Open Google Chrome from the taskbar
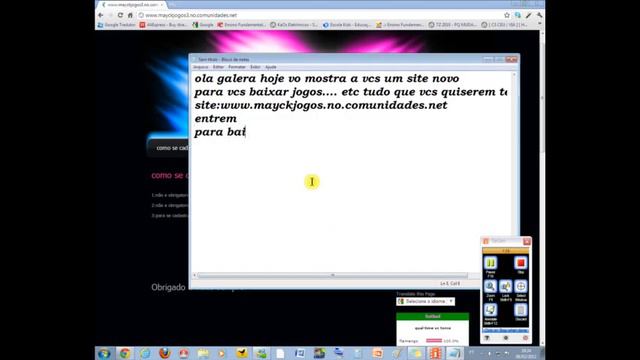 pos(125,353)
